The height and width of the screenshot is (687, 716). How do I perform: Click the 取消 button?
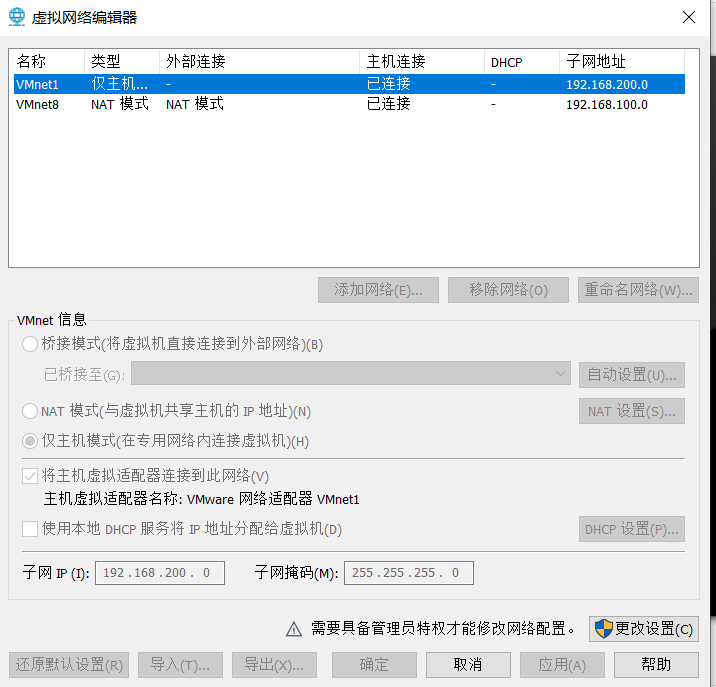[469, 665]
